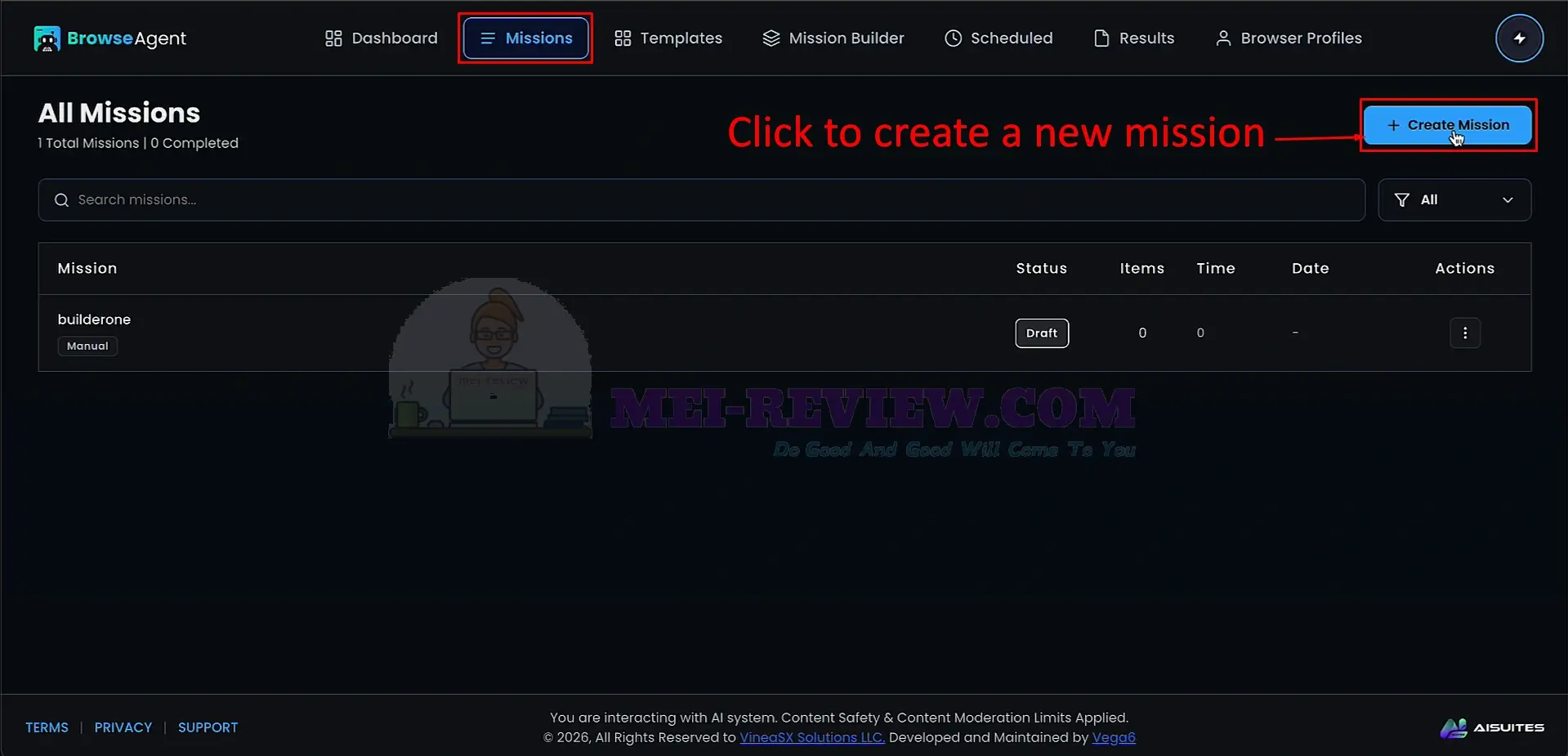The width and height of the screenshot is (1568, 756).
Task: Open the Scheduled tab
Action: pyautogui.click(x=998, y=38)
